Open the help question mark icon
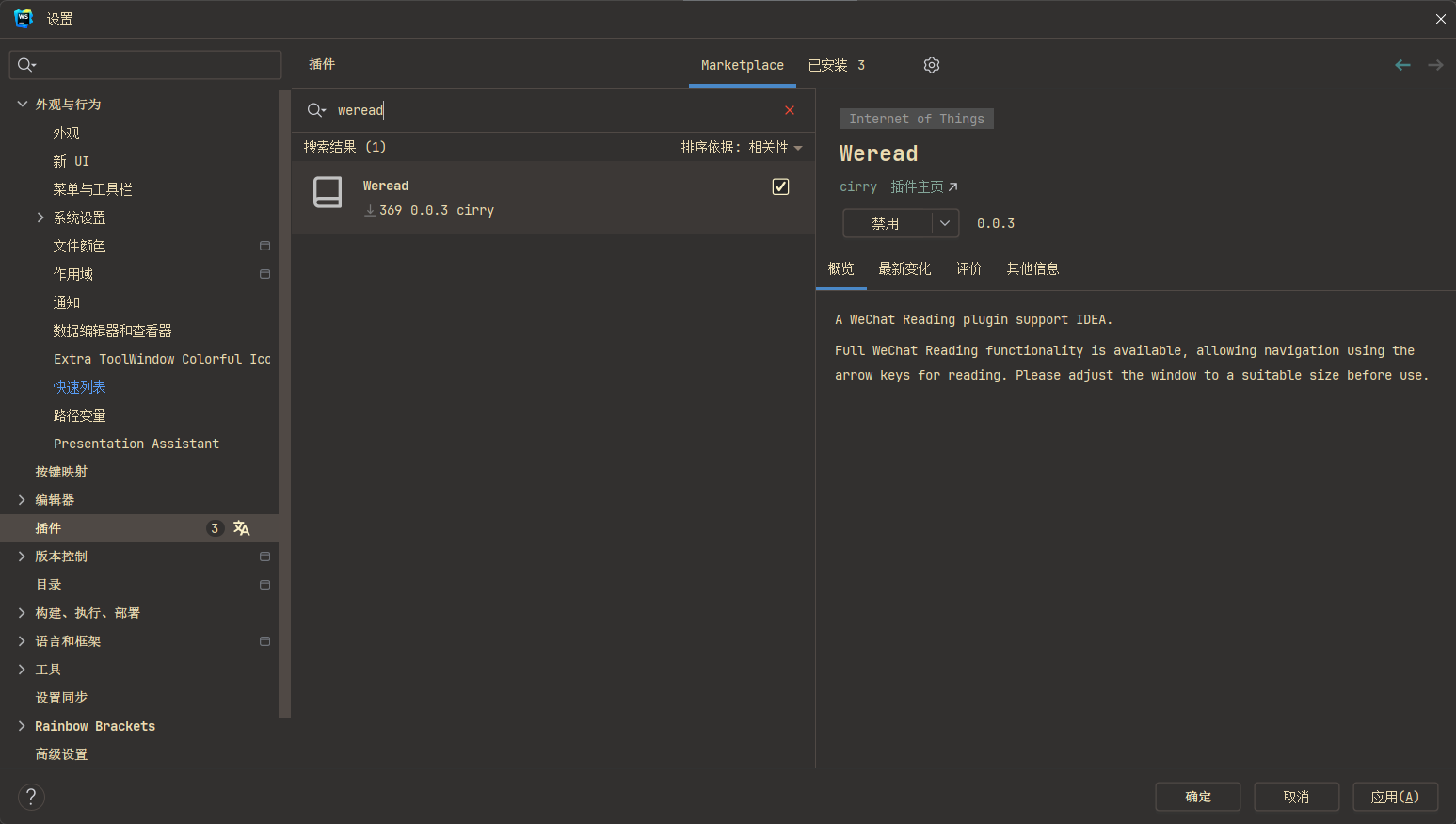This screenshot has width=1456, height=824. 31,797
